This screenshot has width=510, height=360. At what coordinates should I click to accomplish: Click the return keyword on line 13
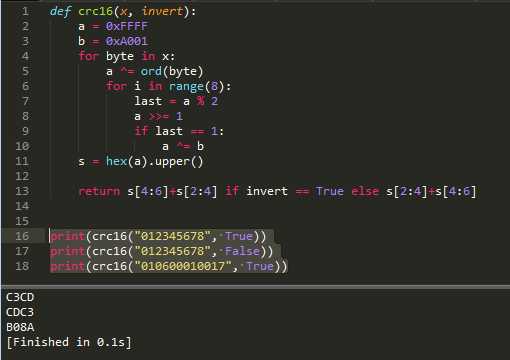tap(99, 191)
